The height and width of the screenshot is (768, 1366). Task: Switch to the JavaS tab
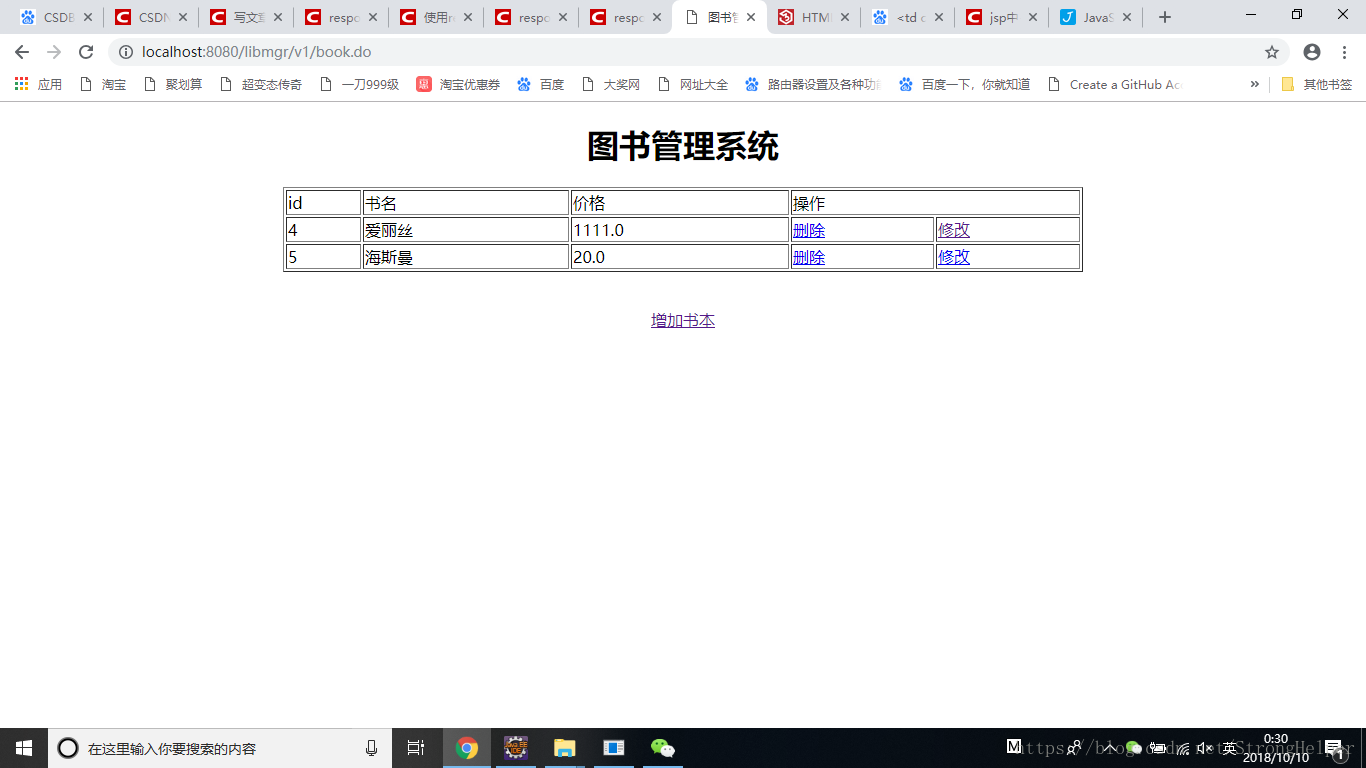pos(1096,17)
